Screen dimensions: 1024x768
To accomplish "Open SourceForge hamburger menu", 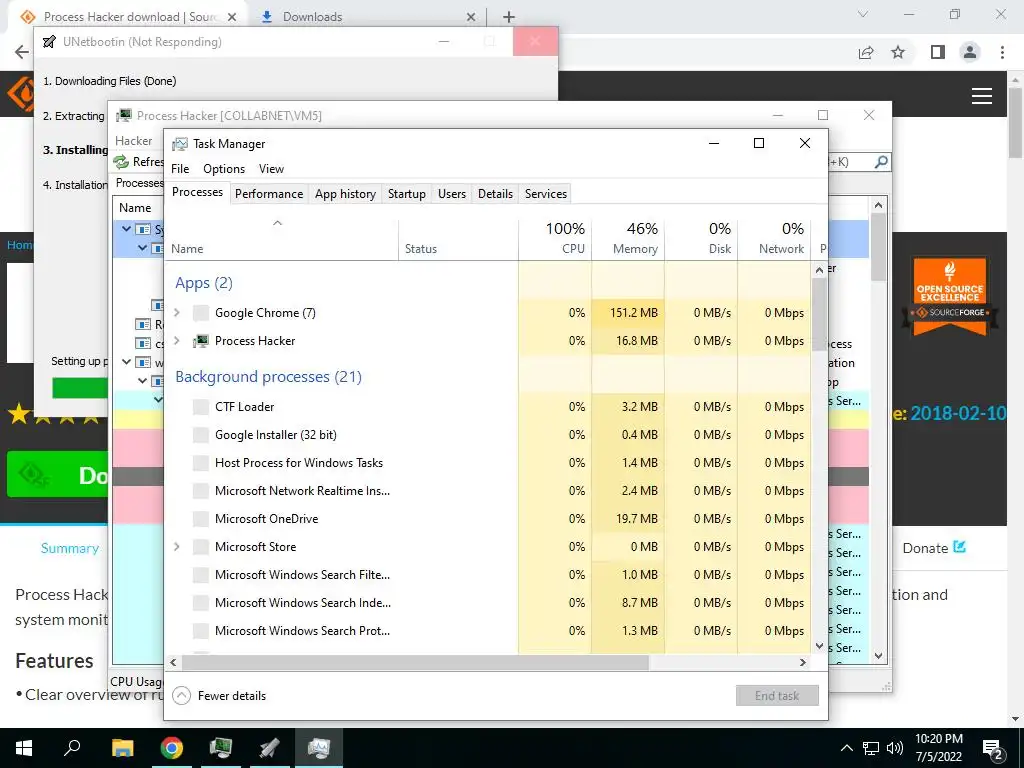I will coord(982,96).
